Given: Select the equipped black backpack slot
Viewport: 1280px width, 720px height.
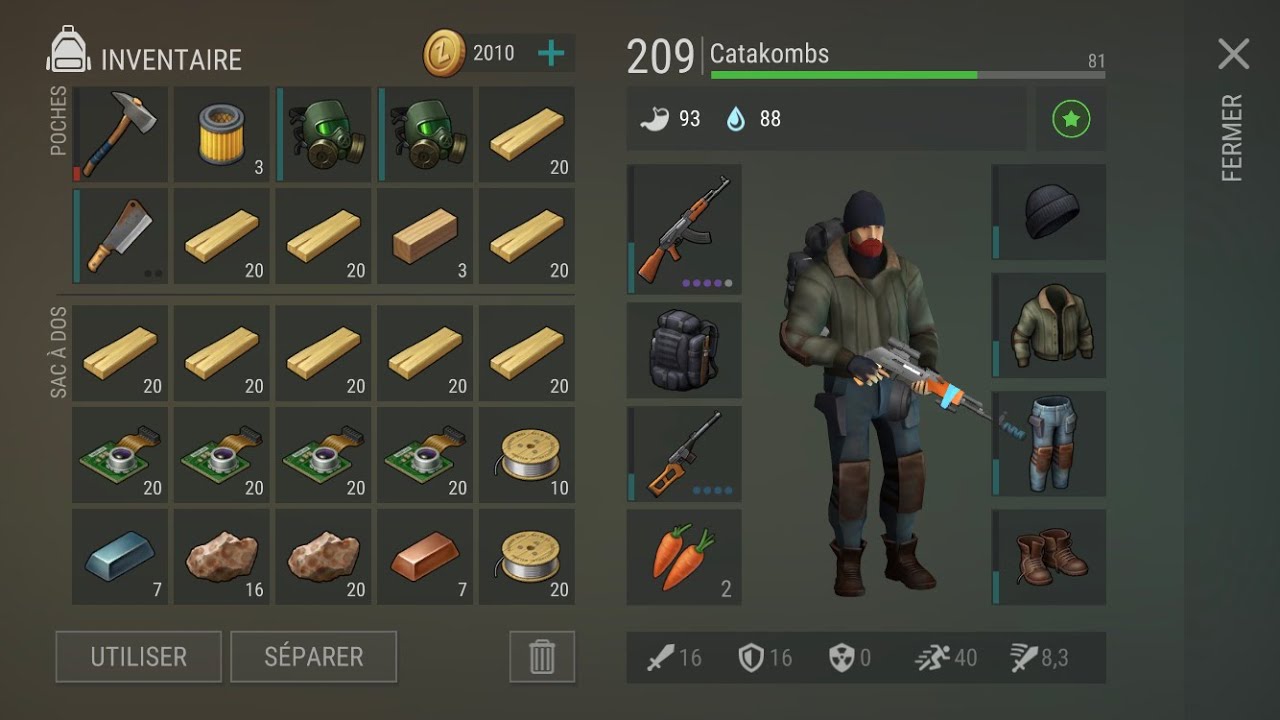Looking at the screenshot, I should pos(684,351).
